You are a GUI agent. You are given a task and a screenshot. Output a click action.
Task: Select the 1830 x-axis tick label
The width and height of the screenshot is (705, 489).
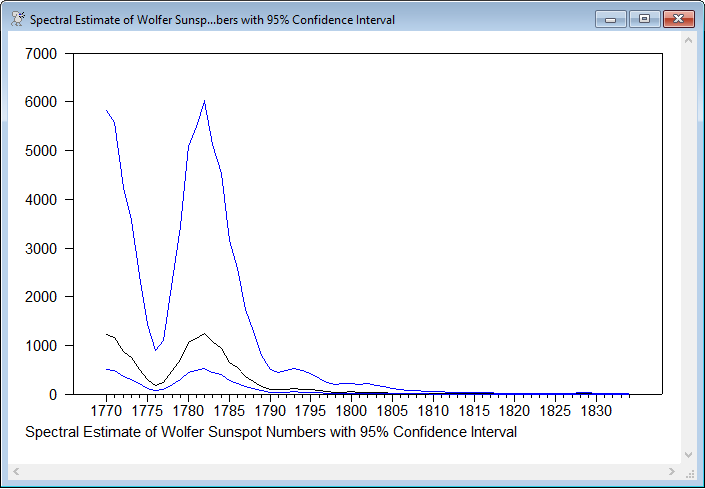[596, 411]
